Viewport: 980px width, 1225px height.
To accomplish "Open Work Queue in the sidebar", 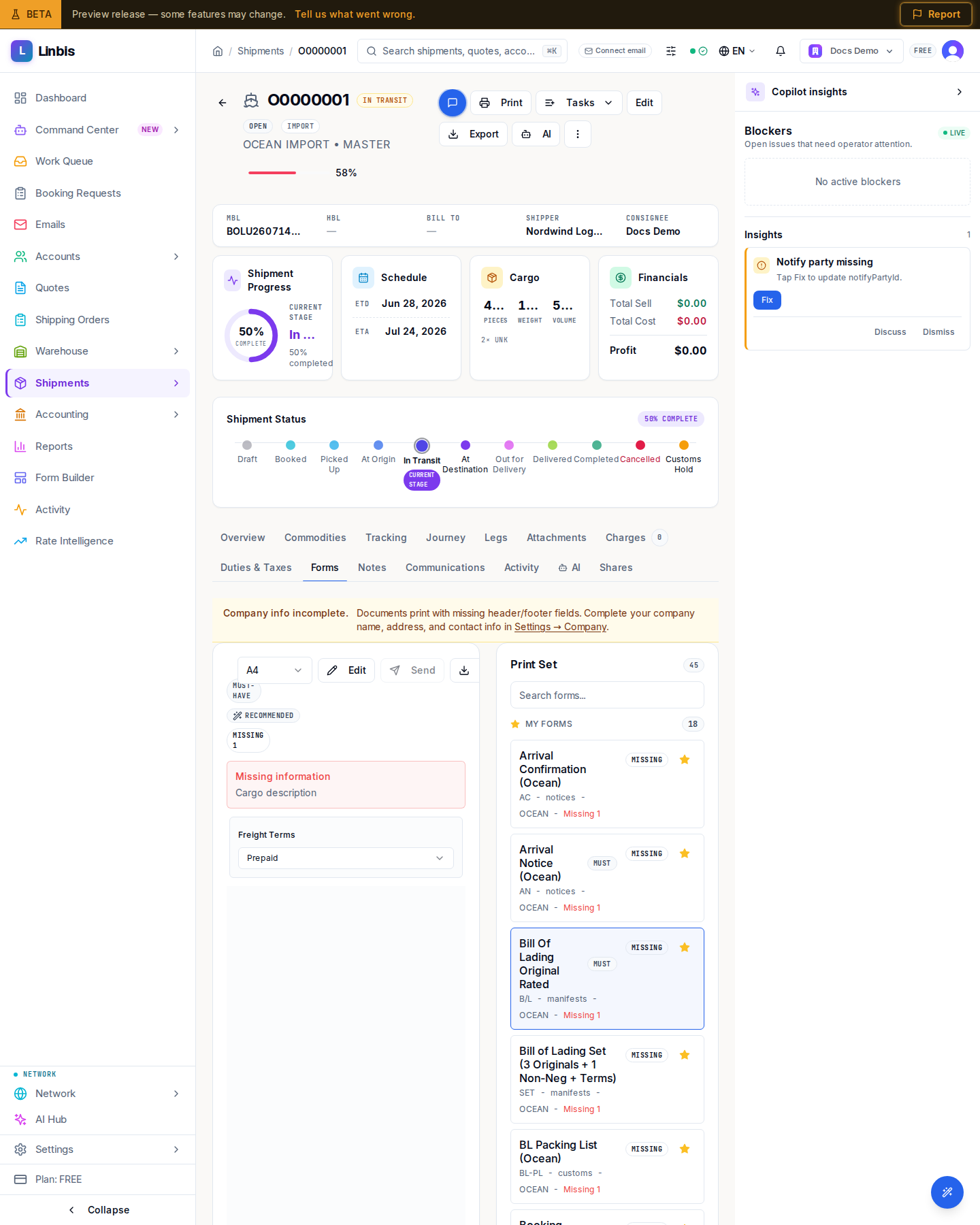I will pos(97,161).
